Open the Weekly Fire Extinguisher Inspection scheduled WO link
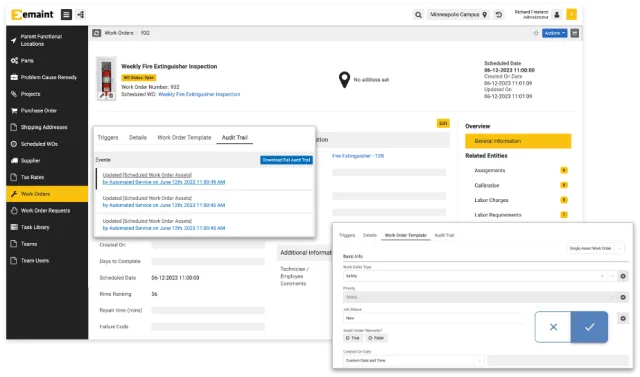Image resolution: width=640 pixels, height=377 pixels. click(199, 94)
